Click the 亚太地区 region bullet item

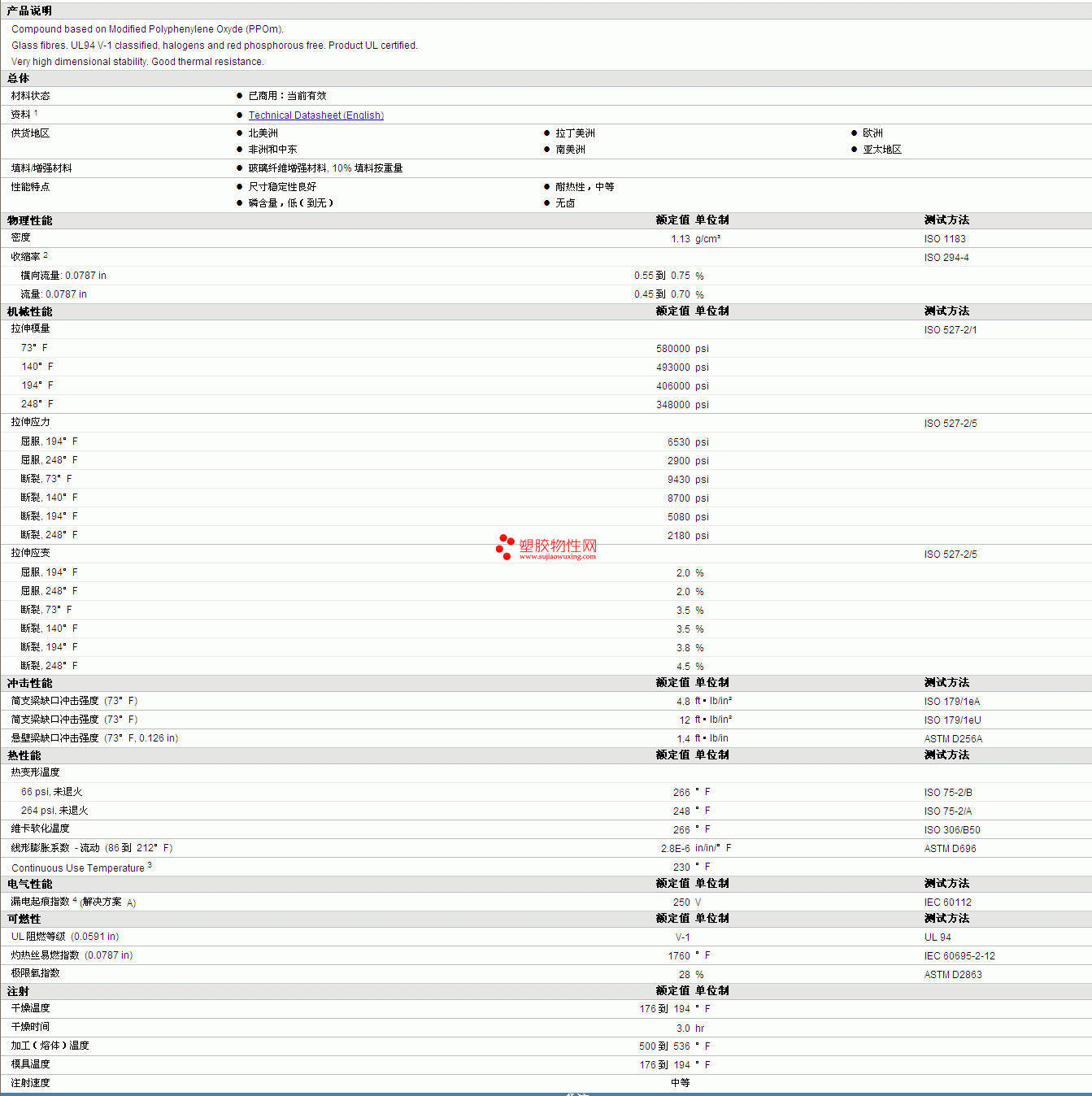click(882, 150)
